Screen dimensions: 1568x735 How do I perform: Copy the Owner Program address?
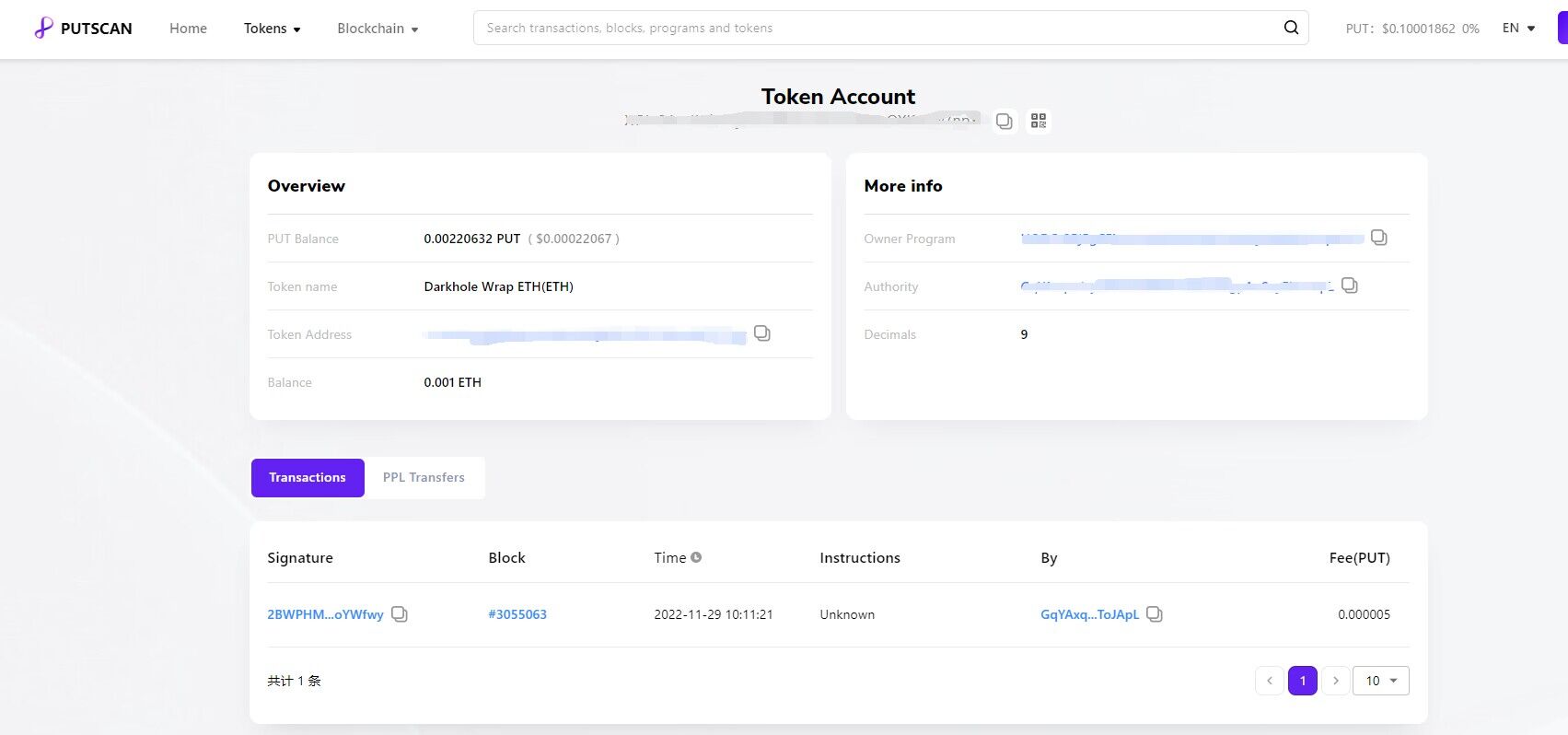(1378, 238)
